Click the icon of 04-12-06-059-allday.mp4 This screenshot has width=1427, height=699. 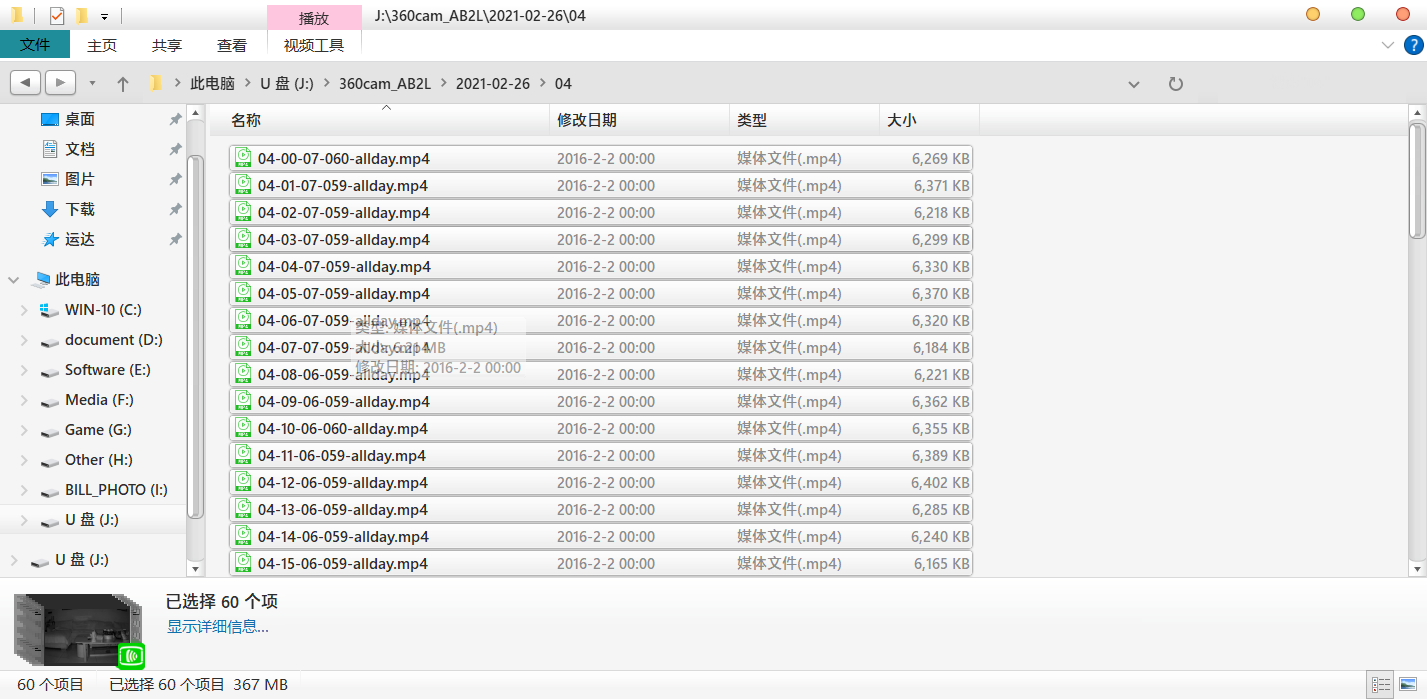click(x=243, y=482)
